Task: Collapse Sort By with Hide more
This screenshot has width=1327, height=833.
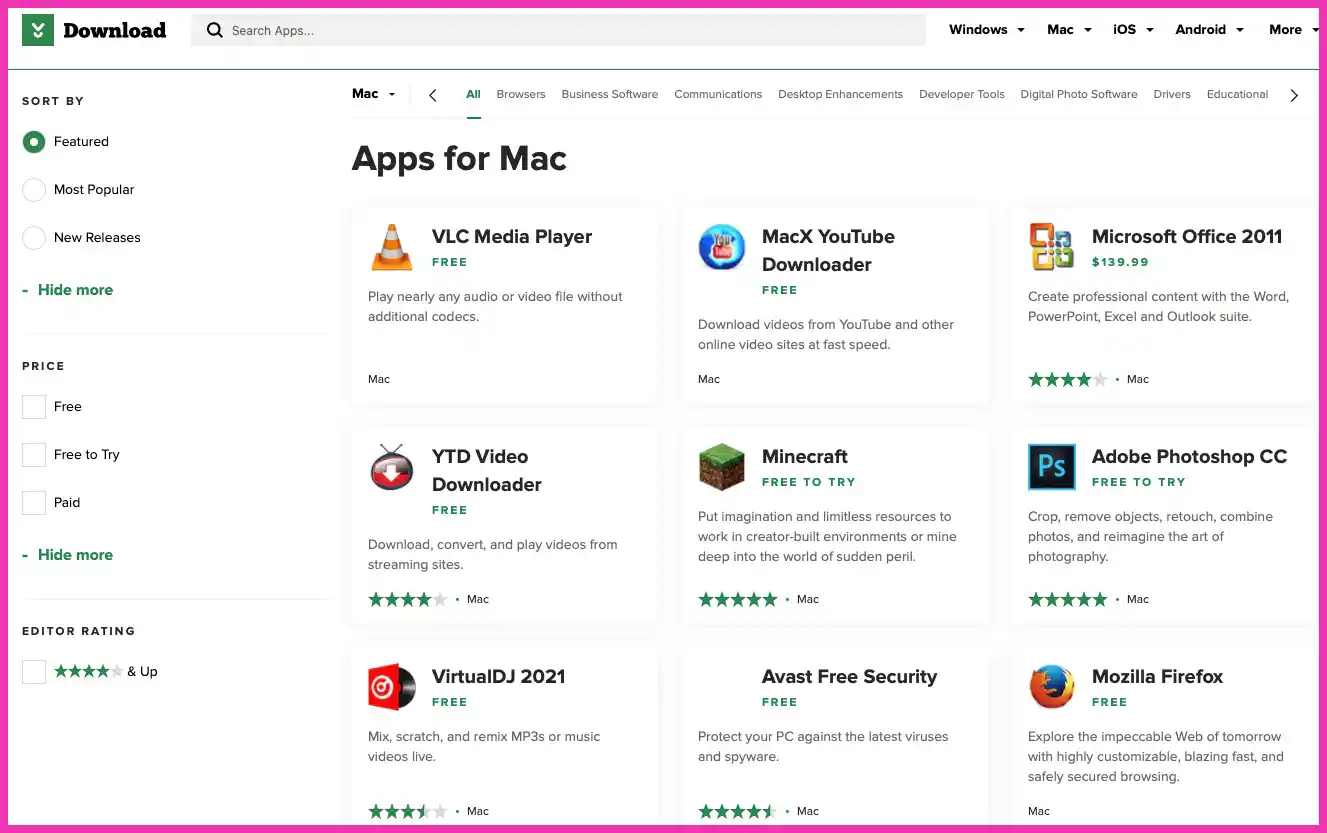Action: tap(68, 290)
